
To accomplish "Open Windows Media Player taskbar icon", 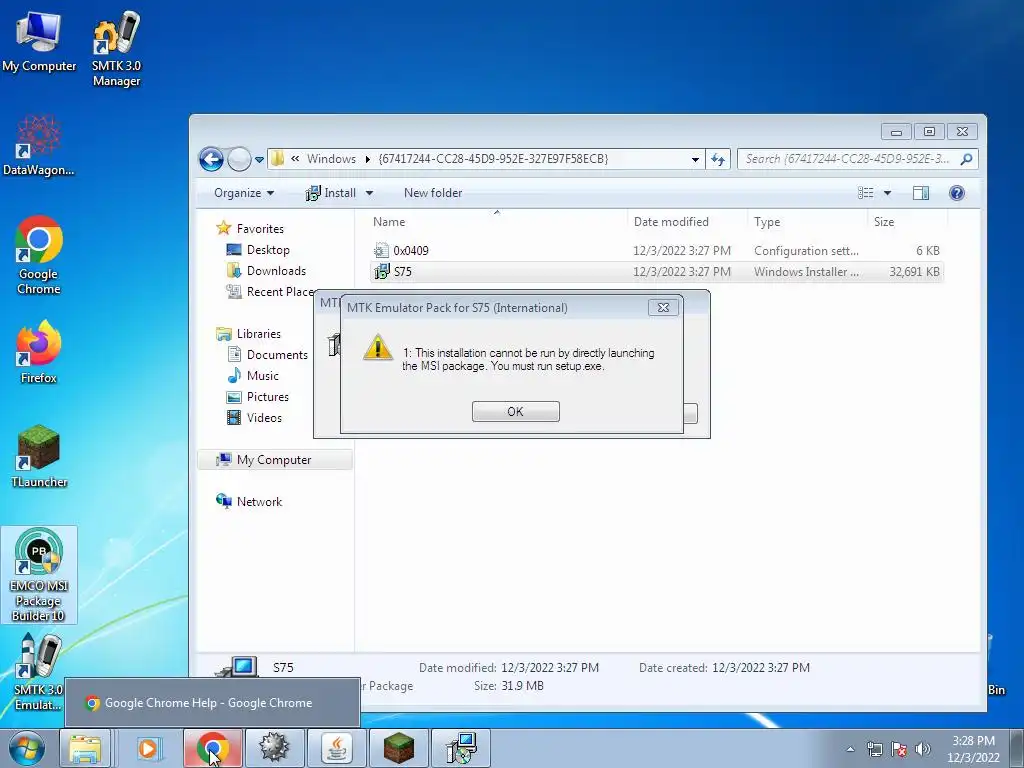I will click(148, 748).
